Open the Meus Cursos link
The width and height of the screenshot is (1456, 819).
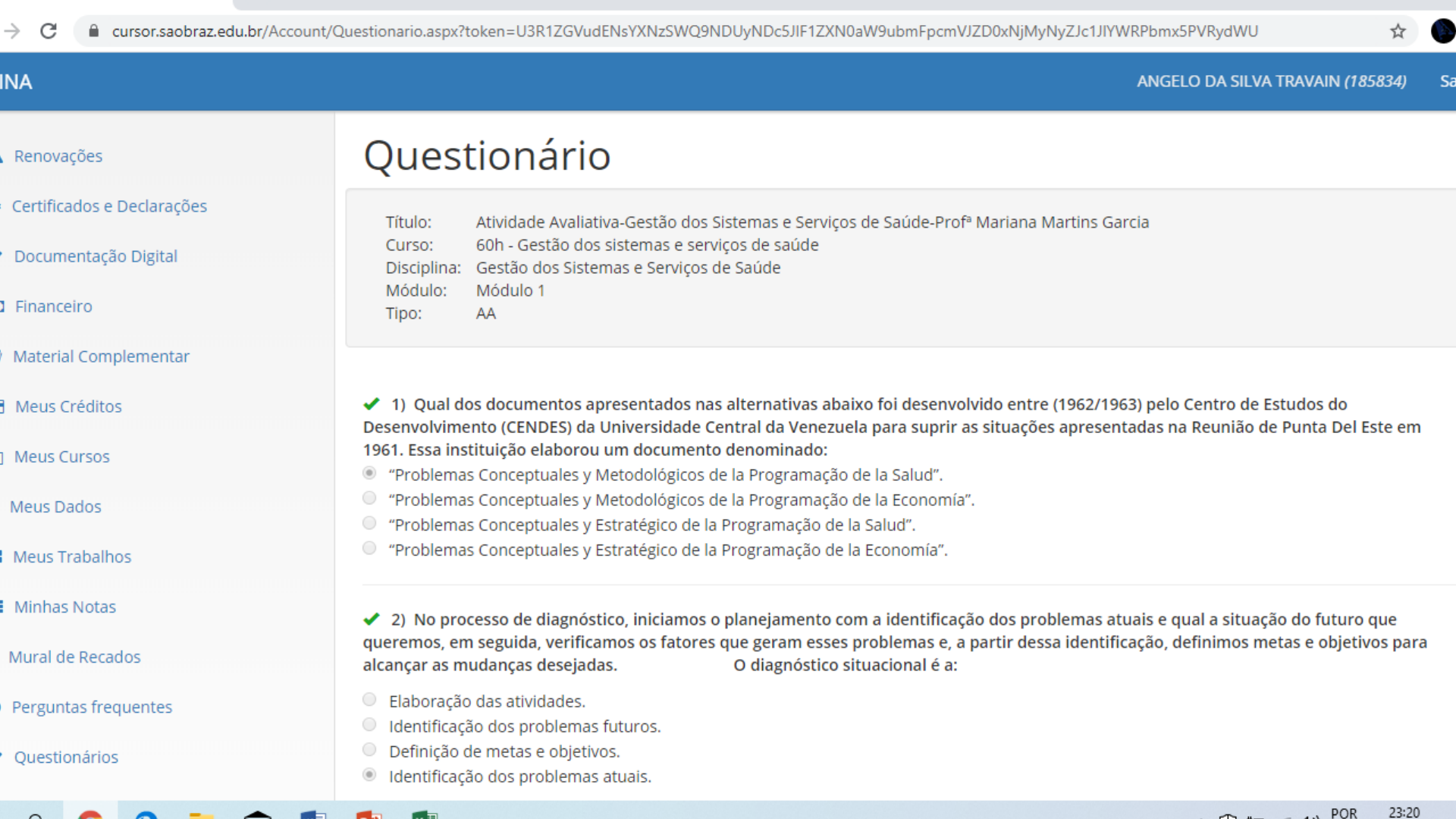tap(61, 457)
